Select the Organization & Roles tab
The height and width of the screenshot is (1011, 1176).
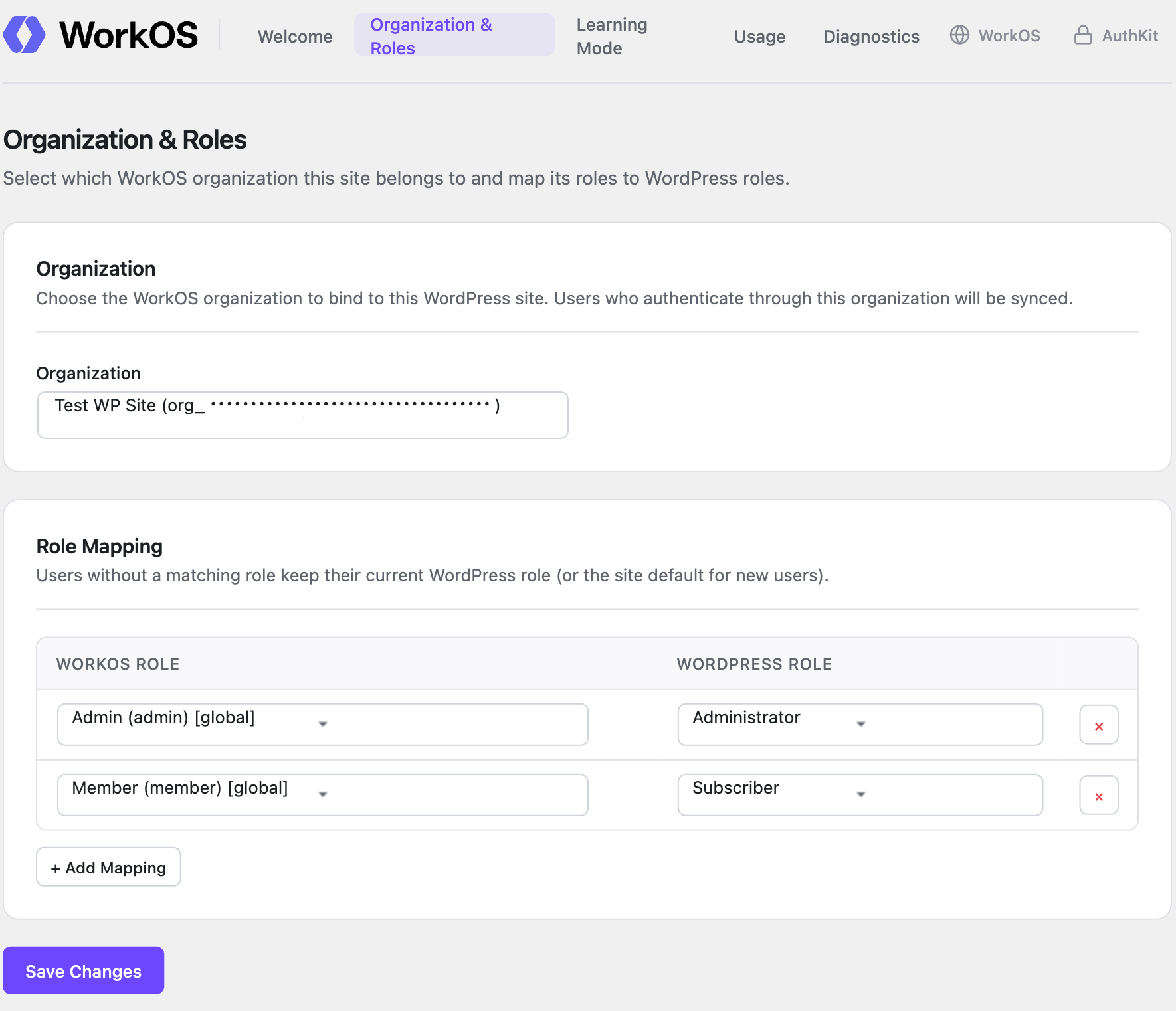click(x=454, y=36)
